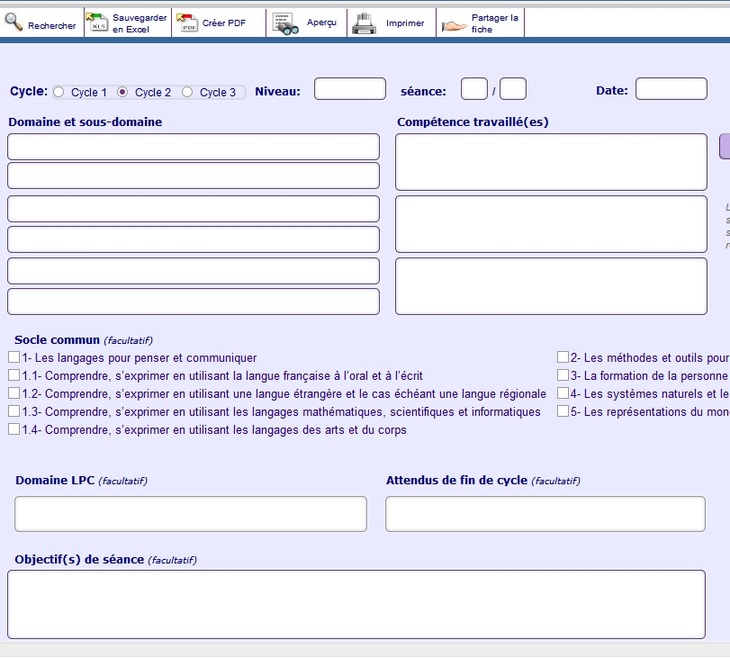Click the third Compétence travaillée text area
Viewport: 730px width, 658px height.
click(551, 286)
